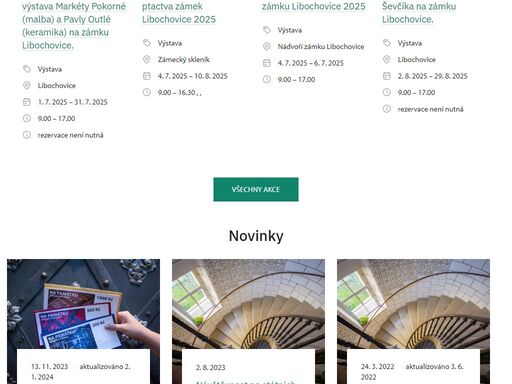Click tag icon beside Výstava in Pokorné card
This screenshot has width=512, height=384.
[27, 69]
